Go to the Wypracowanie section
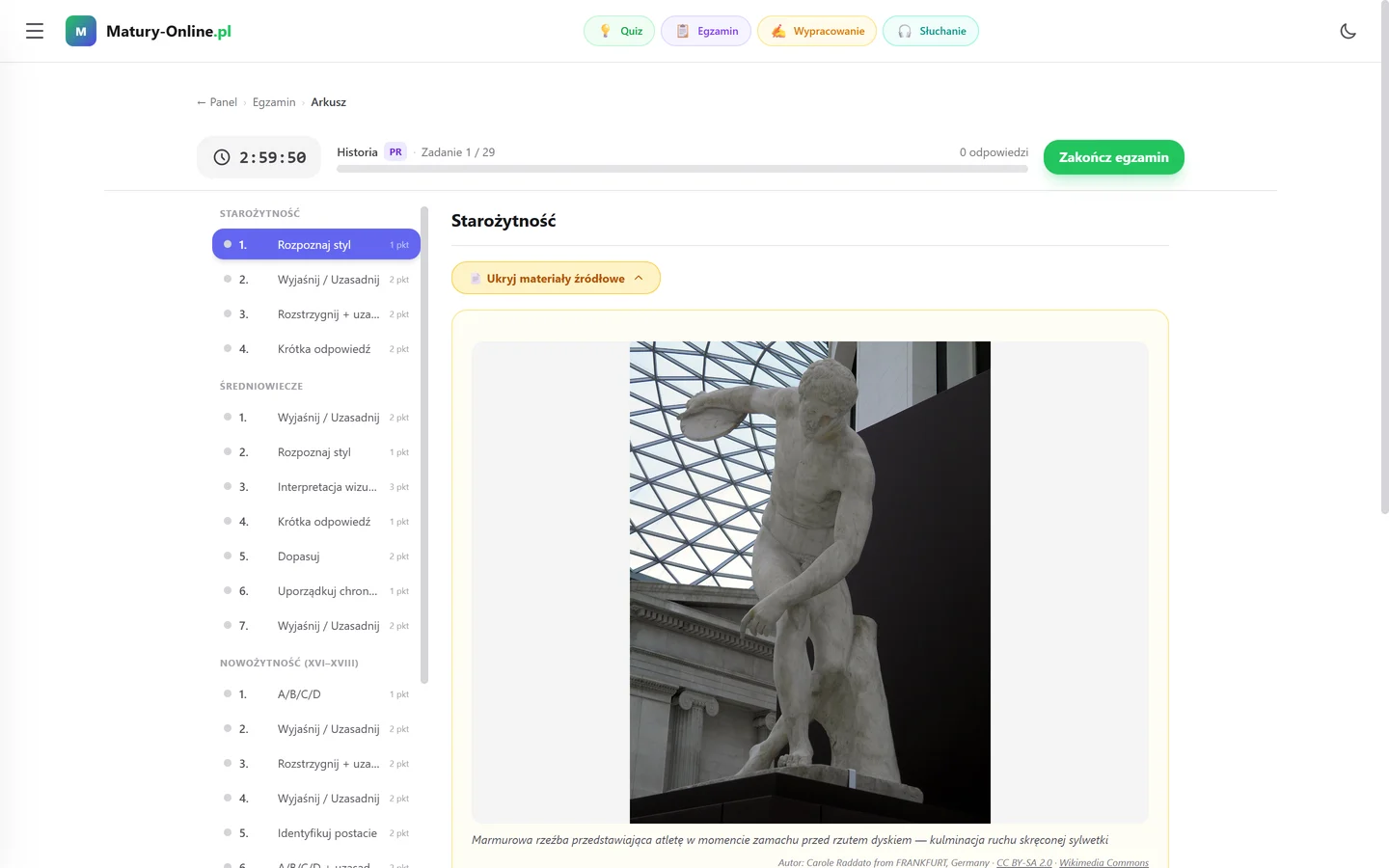This screenshot has height=868, width=1389. pyautogui.click(x=817, y=31)
